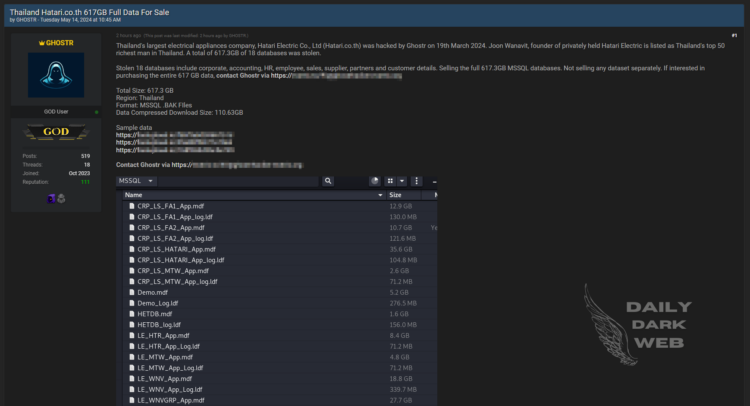Open the three-dot more options menu
This screenshot has height=406, width=750.
(417, 181)
